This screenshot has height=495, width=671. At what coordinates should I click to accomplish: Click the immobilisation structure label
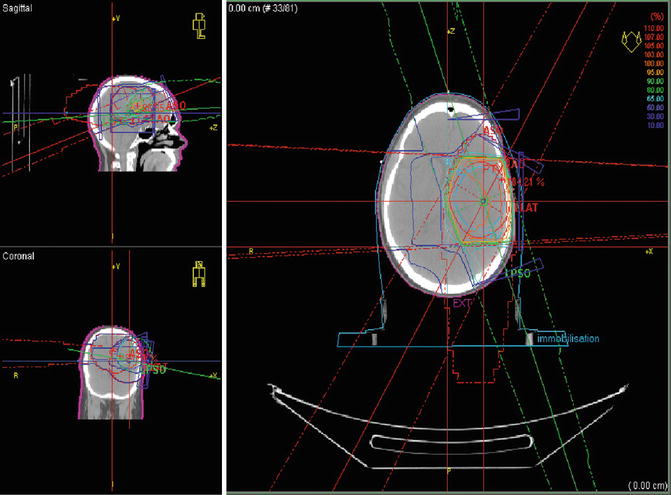click(567, 339)
